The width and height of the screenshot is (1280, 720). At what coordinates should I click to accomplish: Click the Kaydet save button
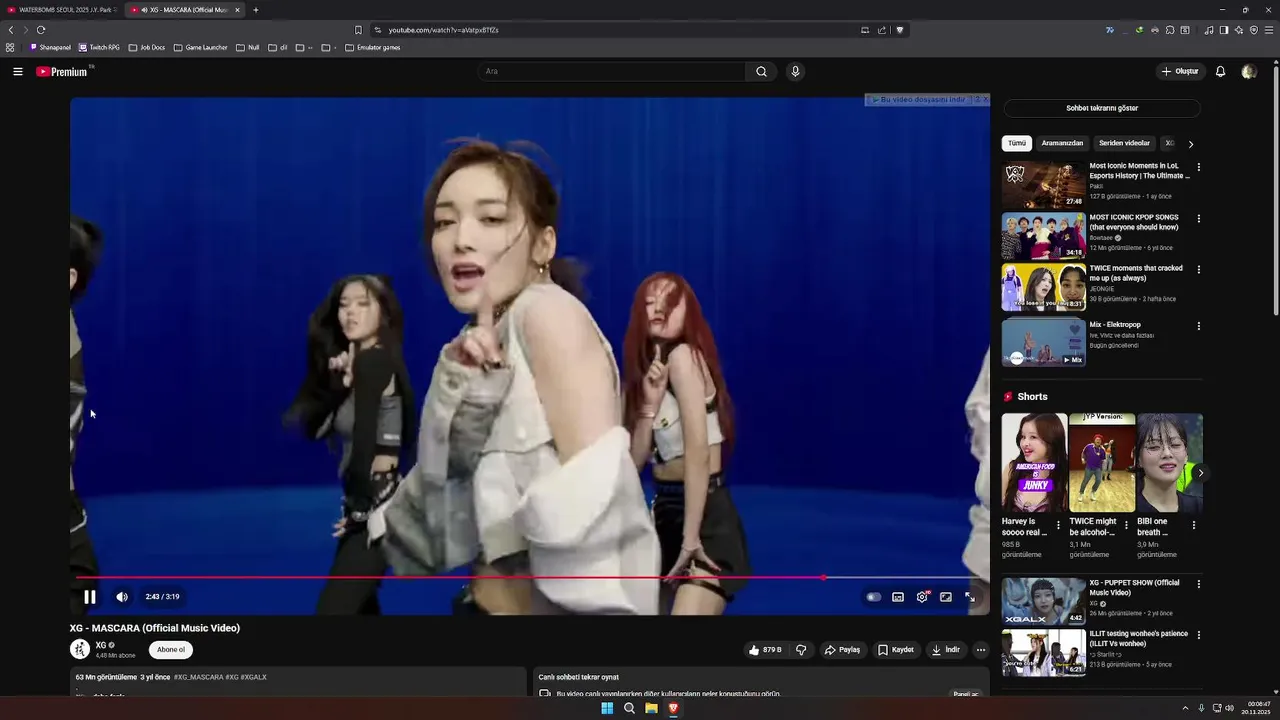click(896, 650)
